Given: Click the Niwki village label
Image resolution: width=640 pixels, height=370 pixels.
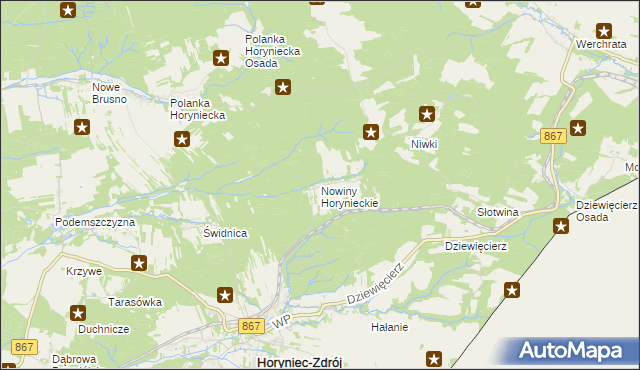Looking at the screenshot, I should click(424, 144).
